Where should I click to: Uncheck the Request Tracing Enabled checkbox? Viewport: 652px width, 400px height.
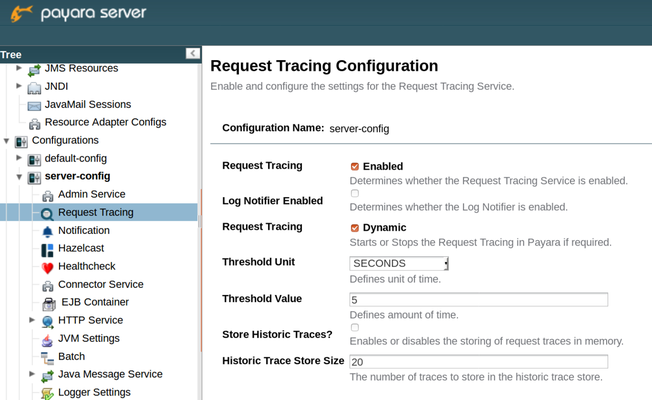click(355, 167)
